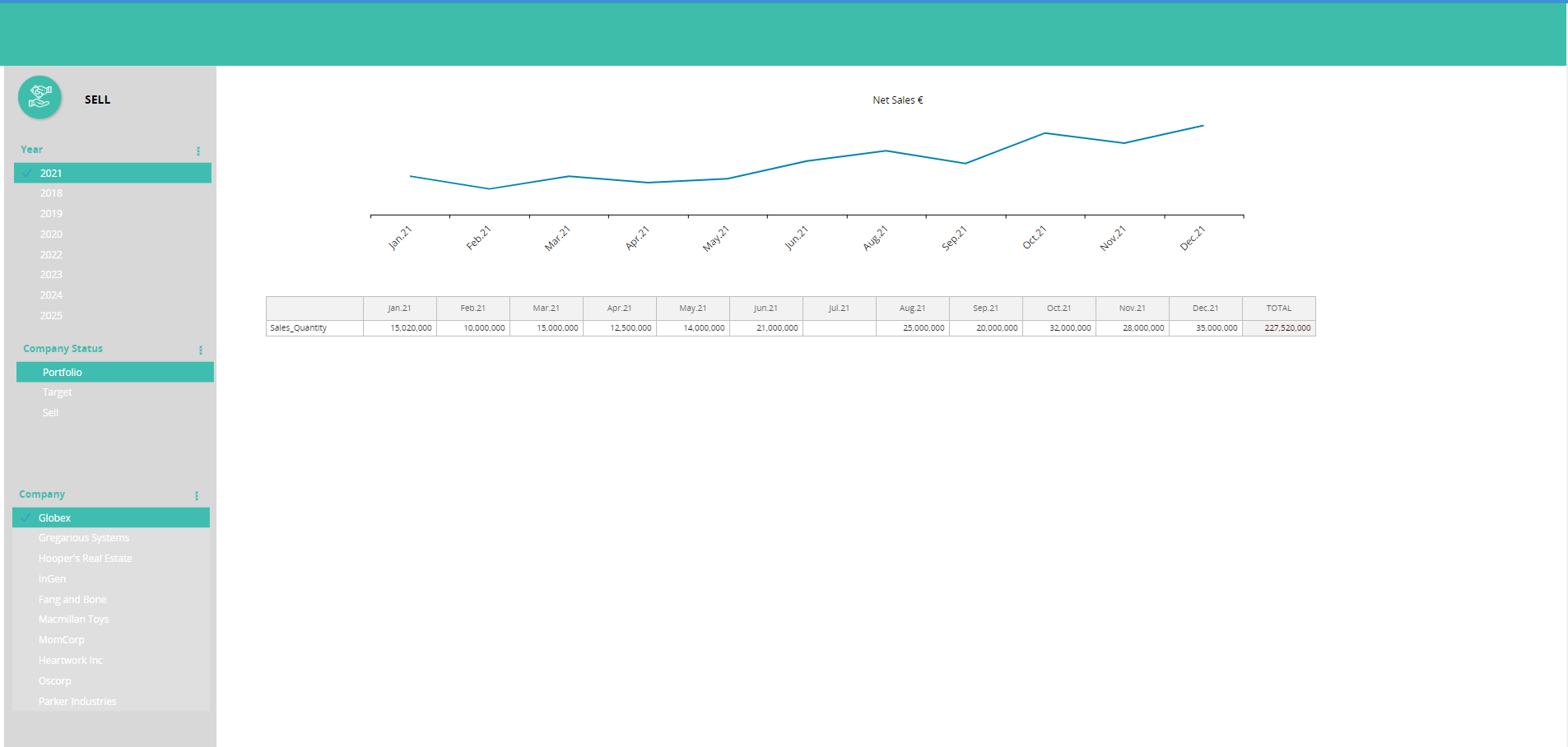Select Sell company status
The image size is (1568, 747).
tap(51, 413)
